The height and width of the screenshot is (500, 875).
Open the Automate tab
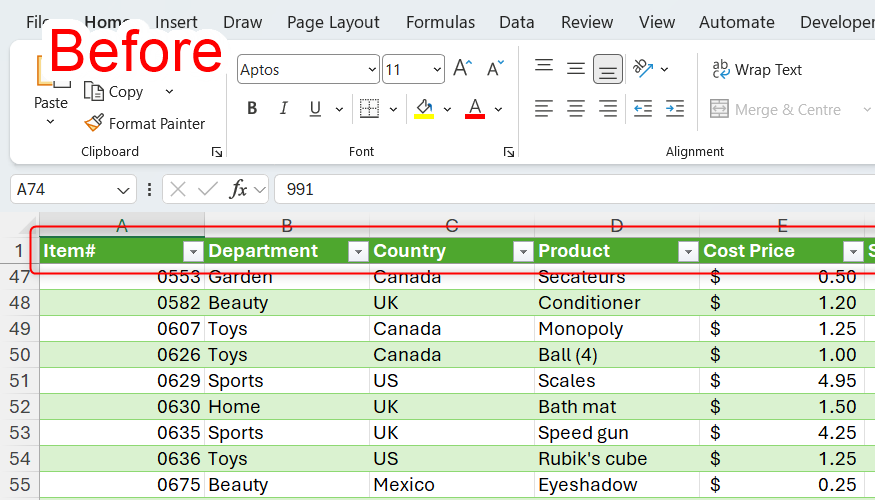737,22
